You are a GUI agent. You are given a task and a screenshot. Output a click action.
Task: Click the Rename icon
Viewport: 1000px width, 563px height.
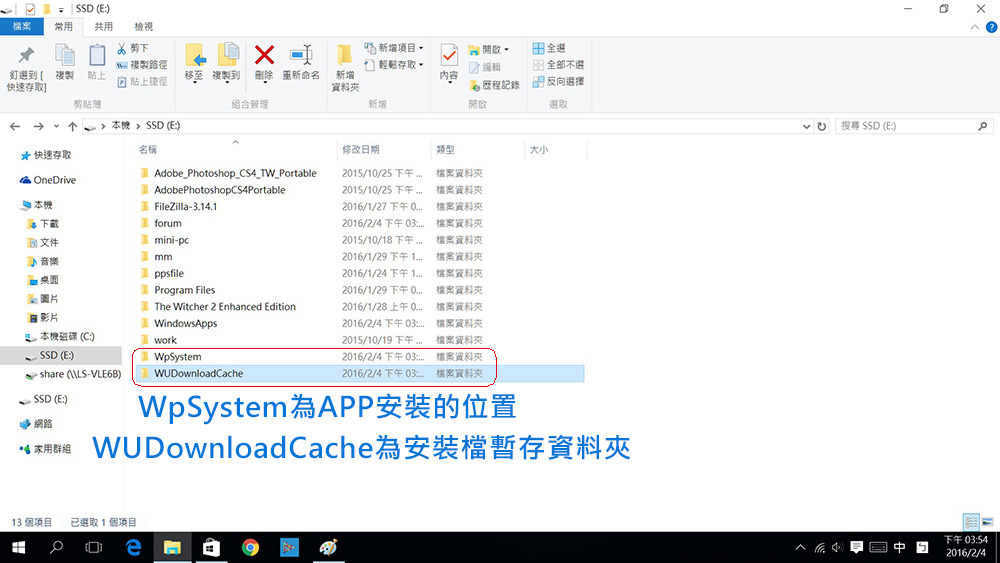tap(301, 55)
